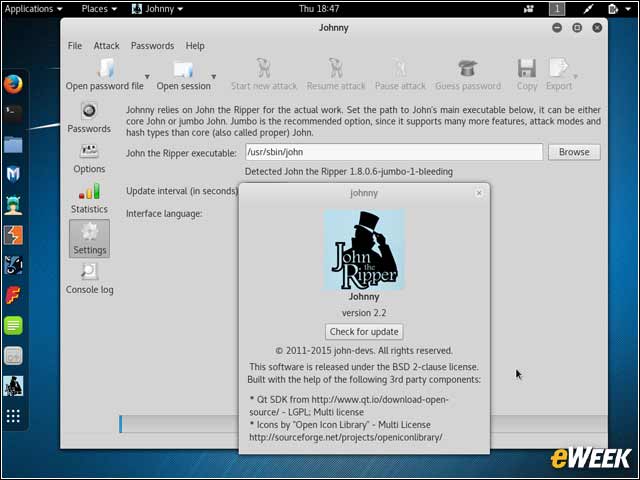Open the Console log sidebar panel
Screen dimensions: 640x480
[89, 279]
